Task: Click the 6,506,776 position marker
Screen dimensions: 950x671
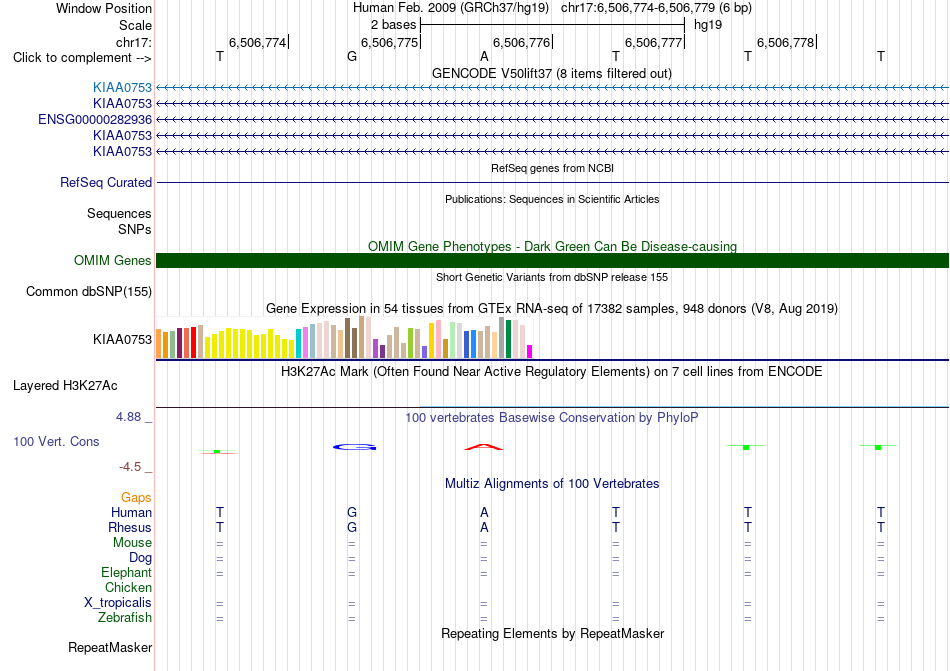Action: click(x=522, y=42)
